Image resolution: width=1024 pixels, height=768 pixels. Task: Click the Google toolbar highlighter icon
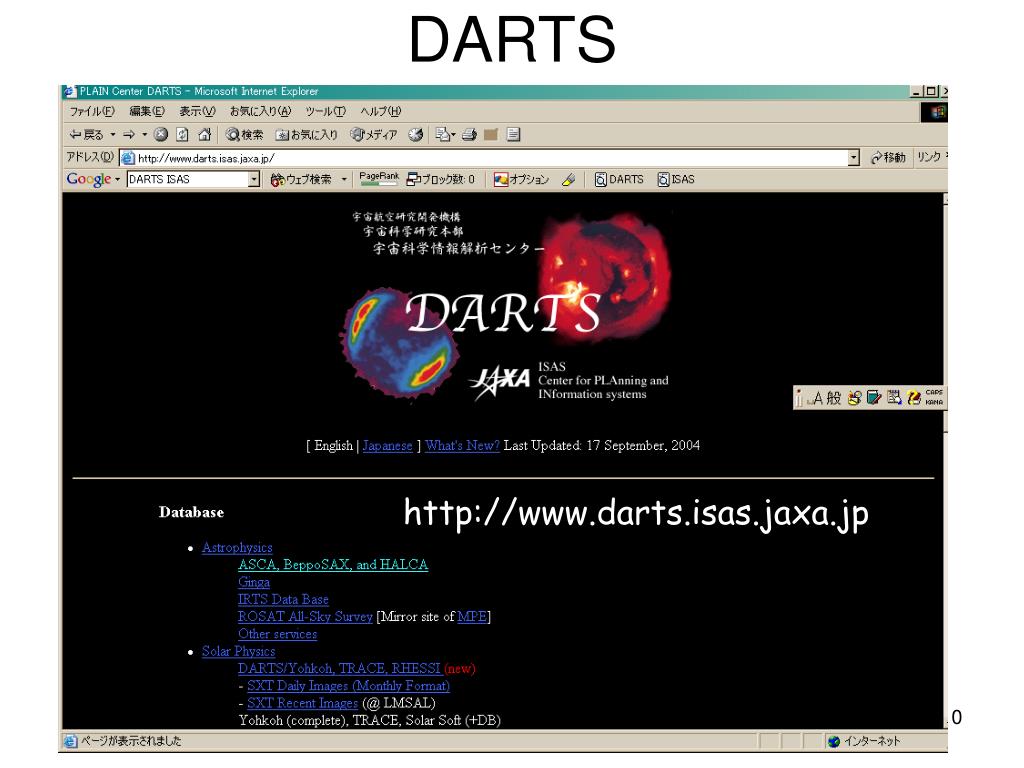click(568, 180)
